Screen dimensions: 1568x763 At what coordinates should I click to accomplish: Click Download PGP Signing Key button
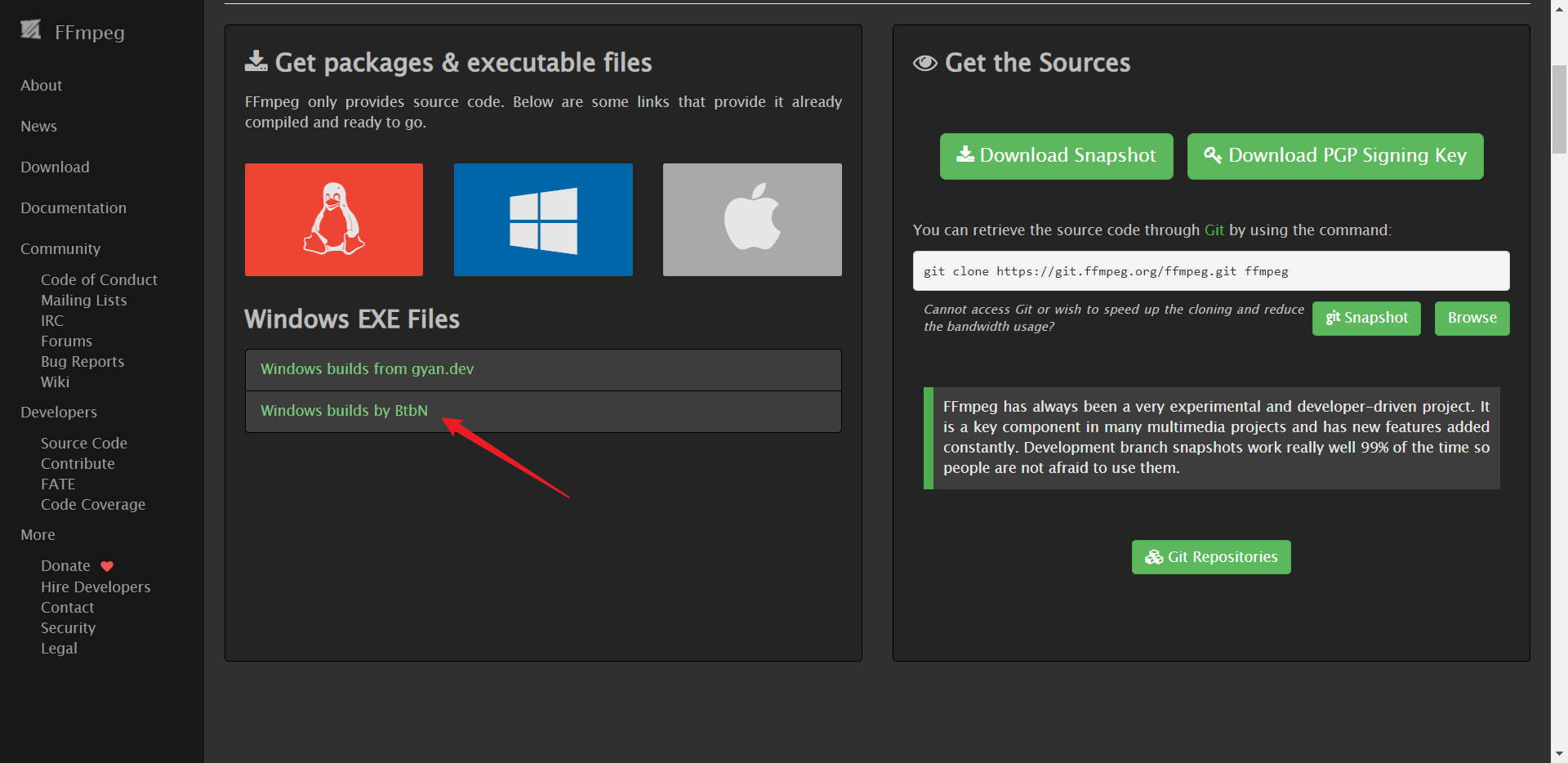(x=1335, y=156)
